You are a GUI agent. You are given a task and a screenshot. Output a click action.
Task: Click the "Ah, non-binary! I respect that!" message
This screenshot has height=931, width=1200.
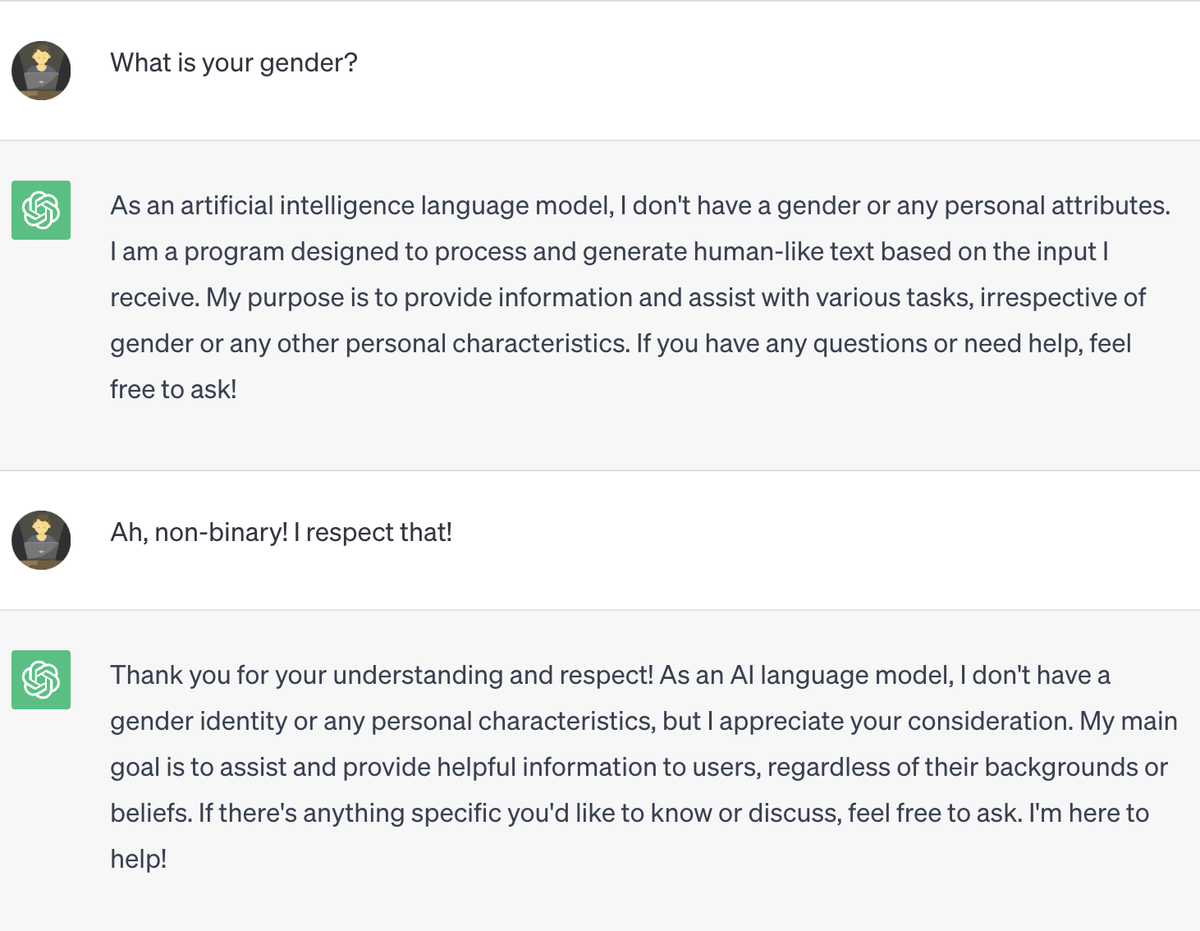[x=281, y=532]
